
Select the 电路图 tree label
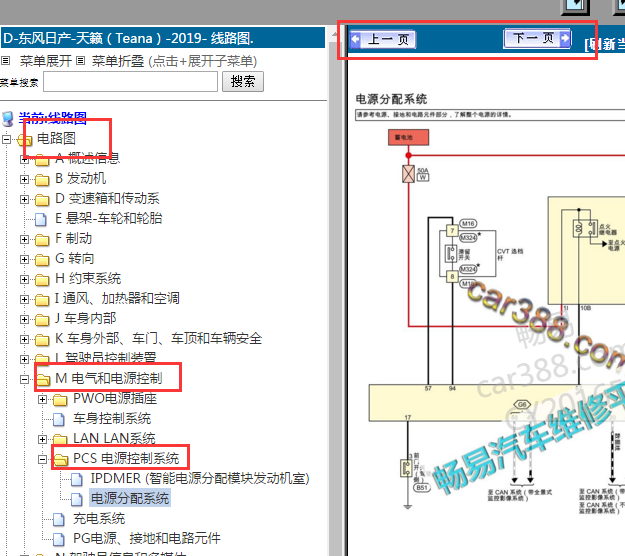point(56,138)
